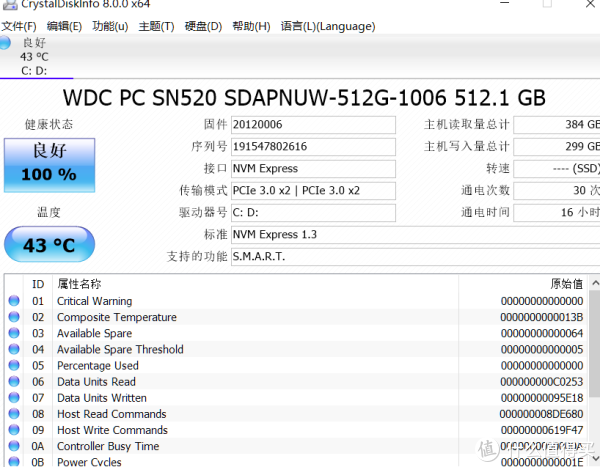600x467 pixels.
Task: Click the rotation rate field ---- (SSD)
Action: 556,169
